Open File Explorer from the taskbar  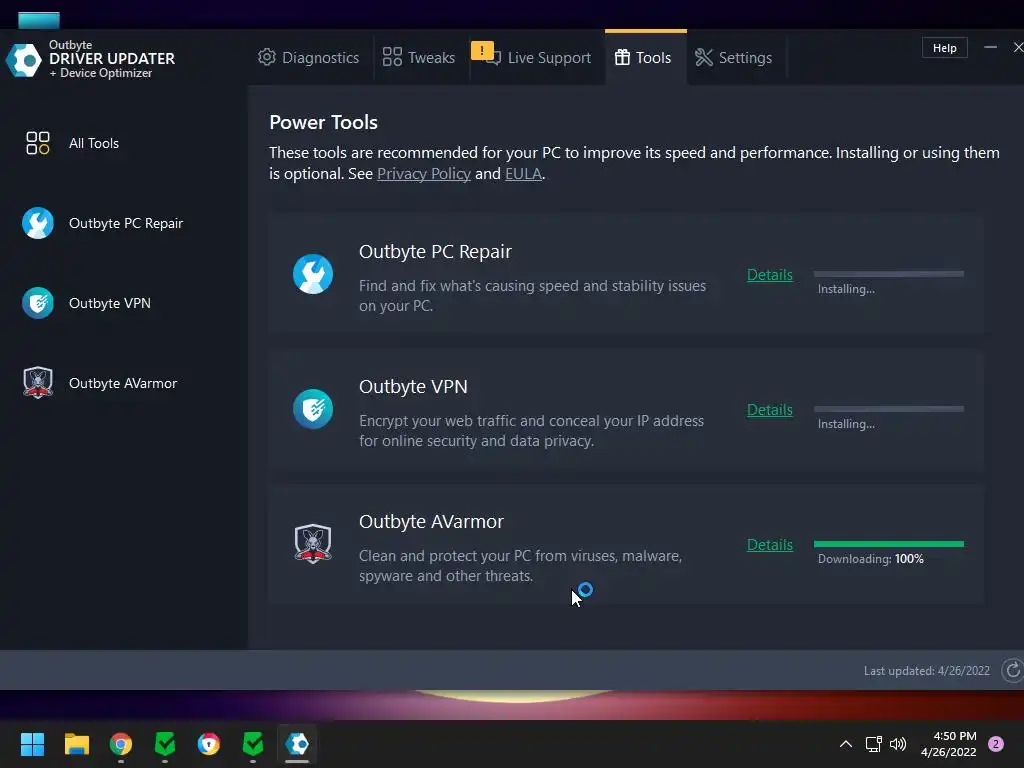[76, 744]
